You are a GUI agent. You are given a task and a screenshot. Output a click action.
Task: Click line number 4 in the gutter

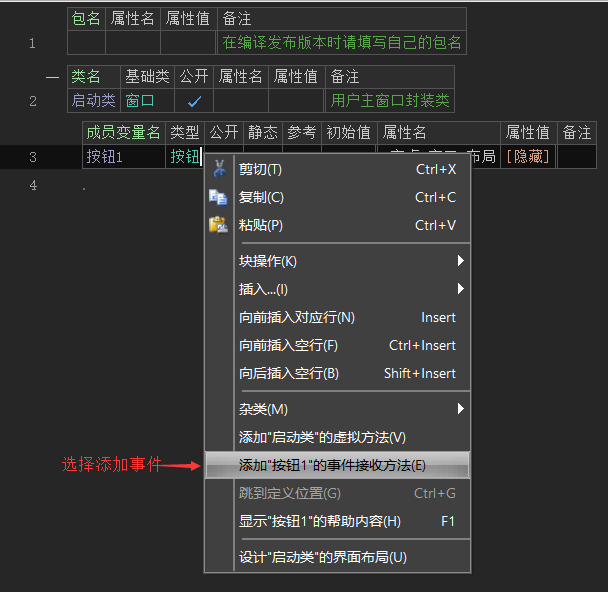(33, 185)
